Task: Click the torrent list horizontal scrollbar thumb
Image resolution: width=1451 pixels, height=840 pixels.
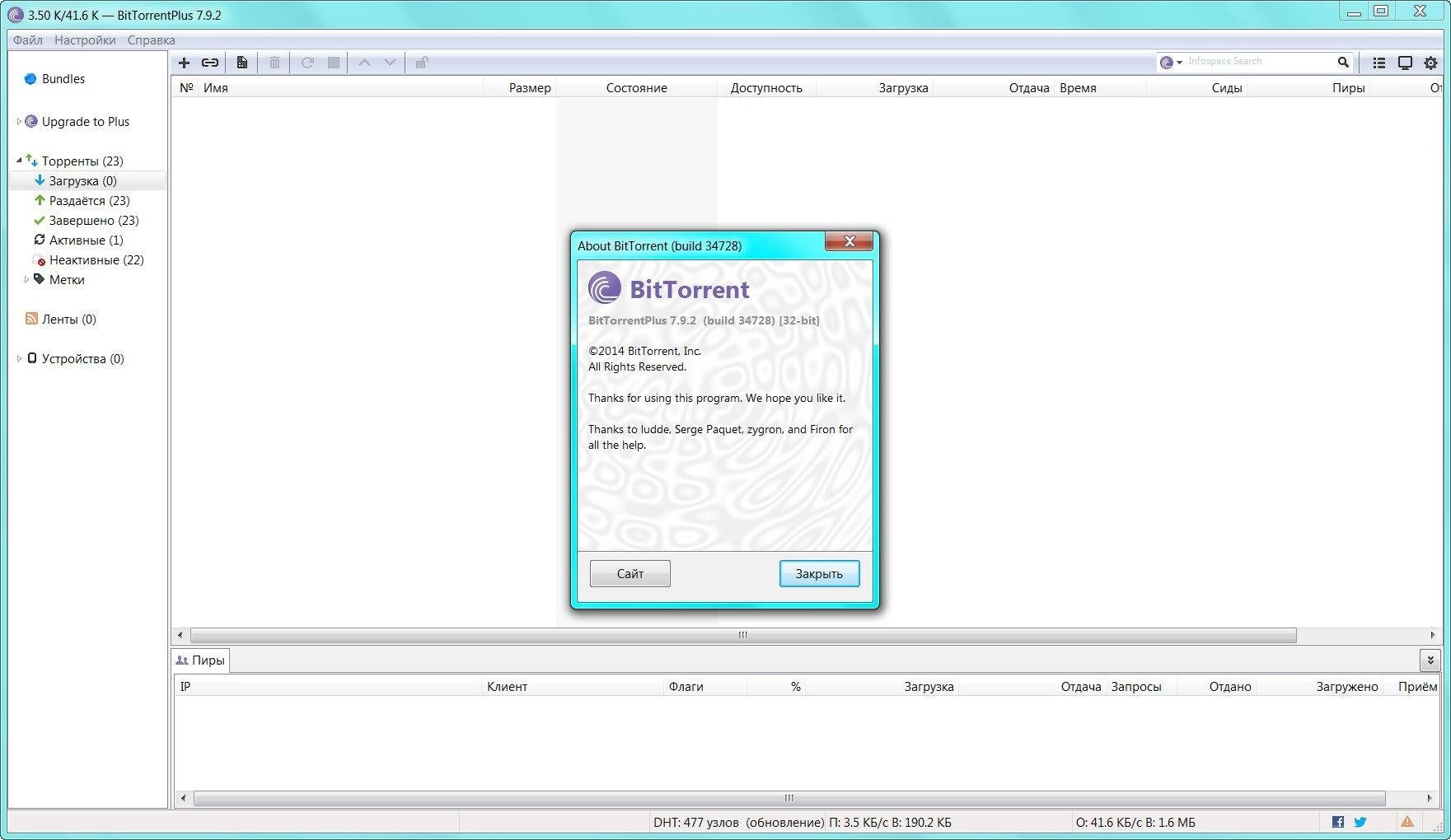Action: pyautogui.click(x=743, y=635)
